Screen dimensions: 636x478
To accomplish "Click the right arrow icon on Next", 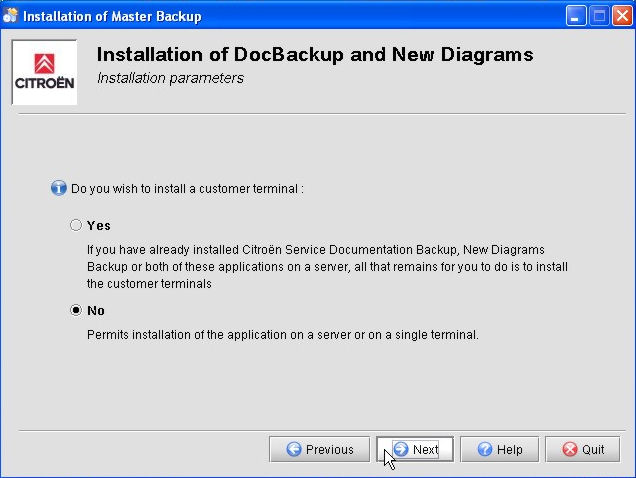I will tap(401, 450).
